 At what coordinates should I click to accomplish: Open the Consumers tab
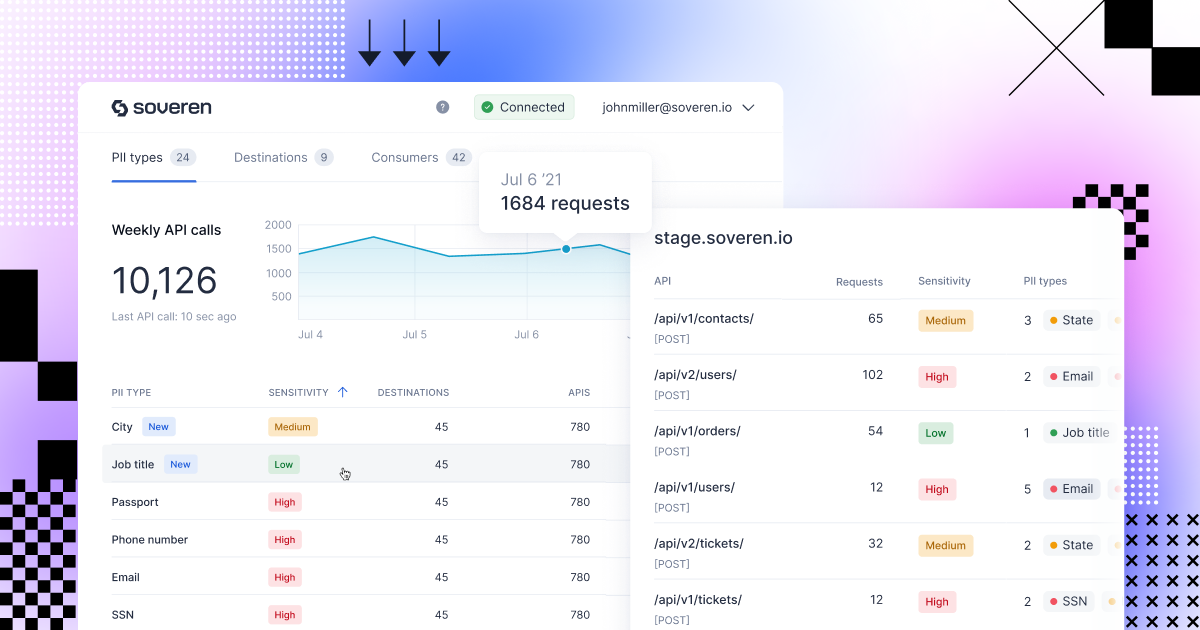tap(404, 157)
